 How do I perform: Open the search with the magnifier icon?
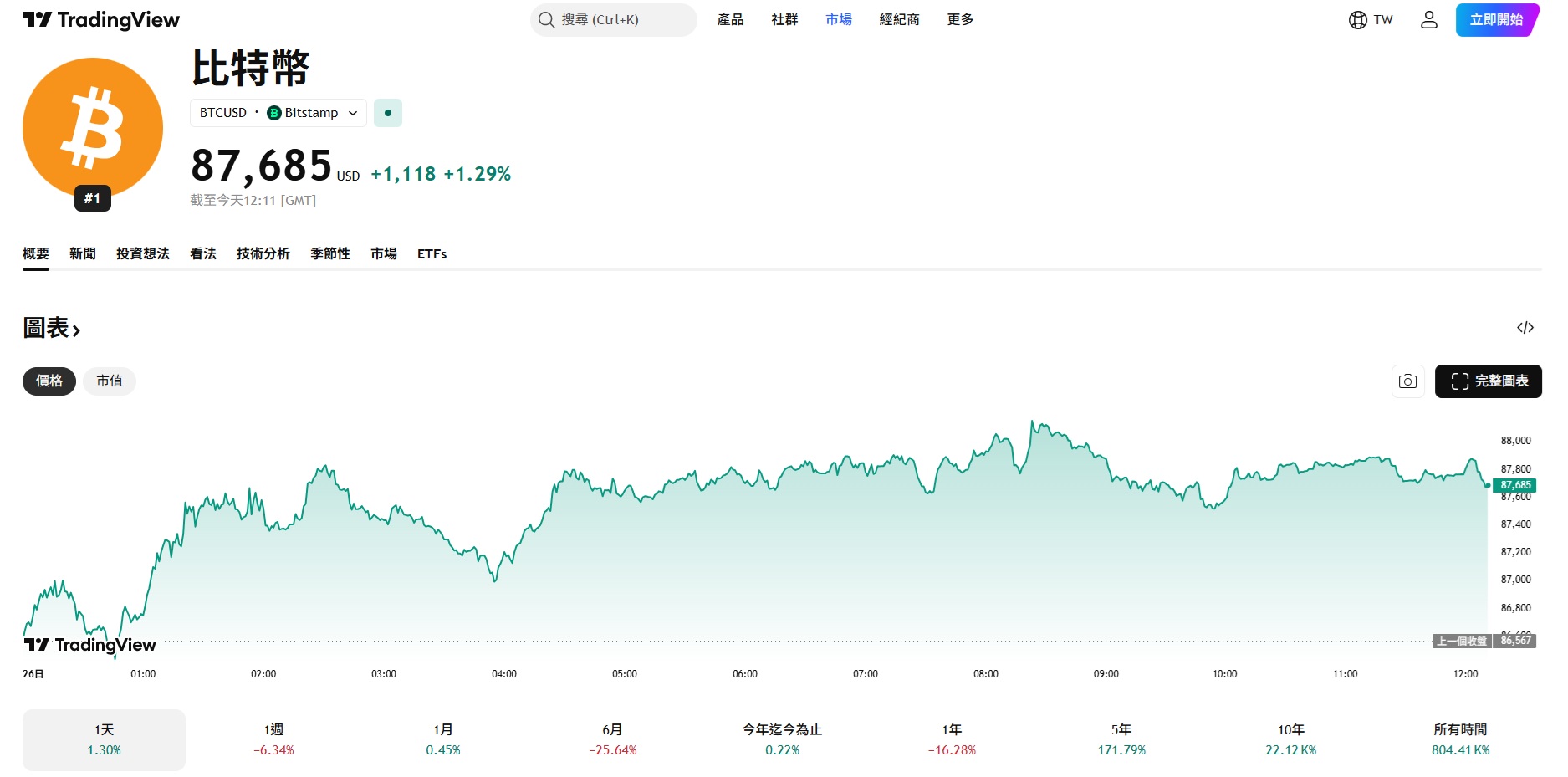pos(546,19)
